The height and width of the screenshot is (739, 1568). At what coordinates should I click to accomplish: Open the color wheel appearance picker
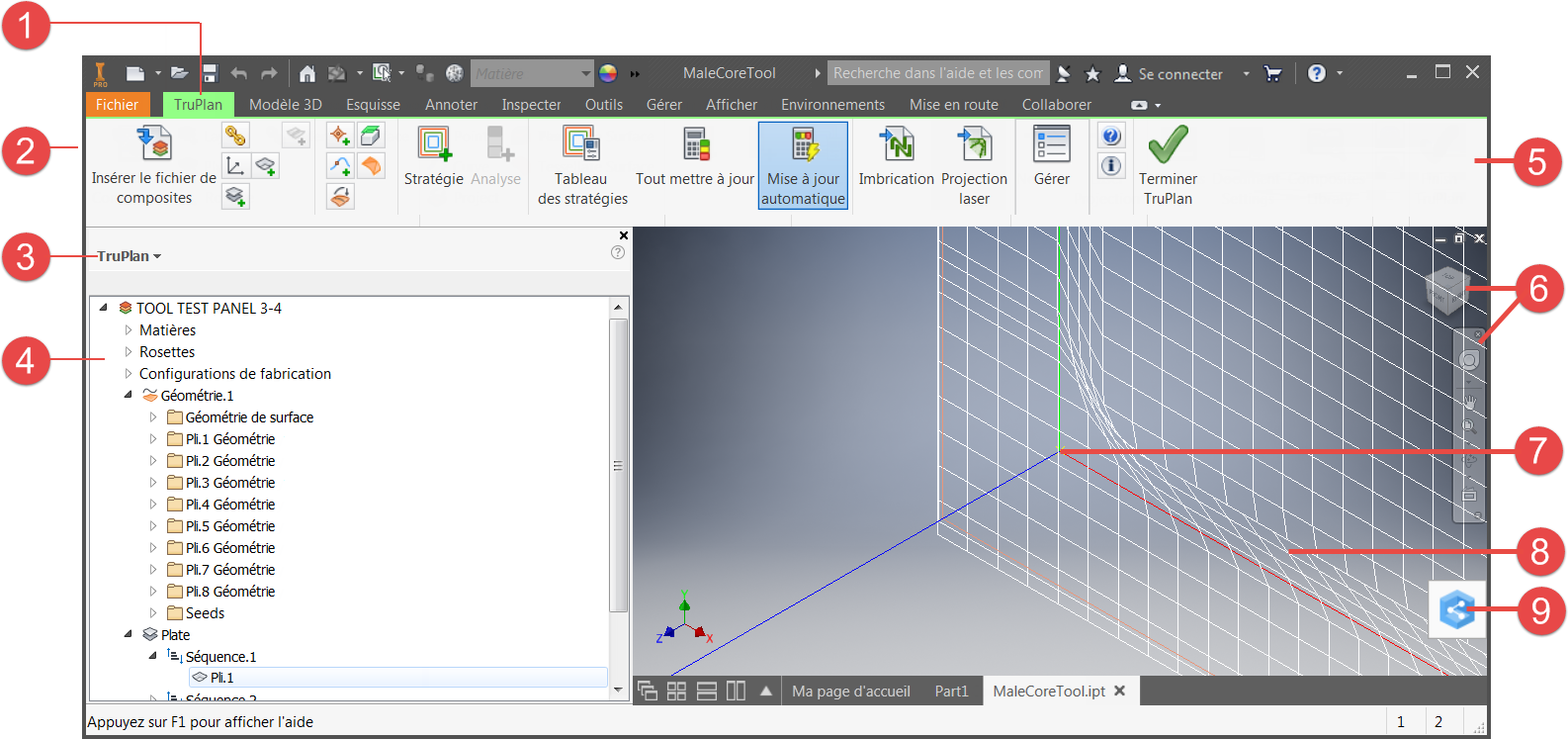[x=608, y=73]
